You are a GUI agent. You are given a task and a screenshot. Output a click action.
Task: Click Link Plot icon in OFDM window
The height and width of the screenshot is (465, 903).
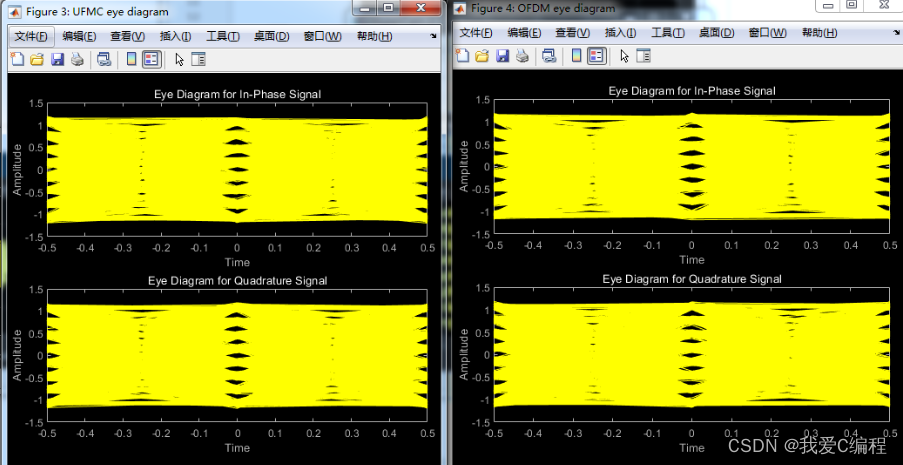click(x=549, y=56)
